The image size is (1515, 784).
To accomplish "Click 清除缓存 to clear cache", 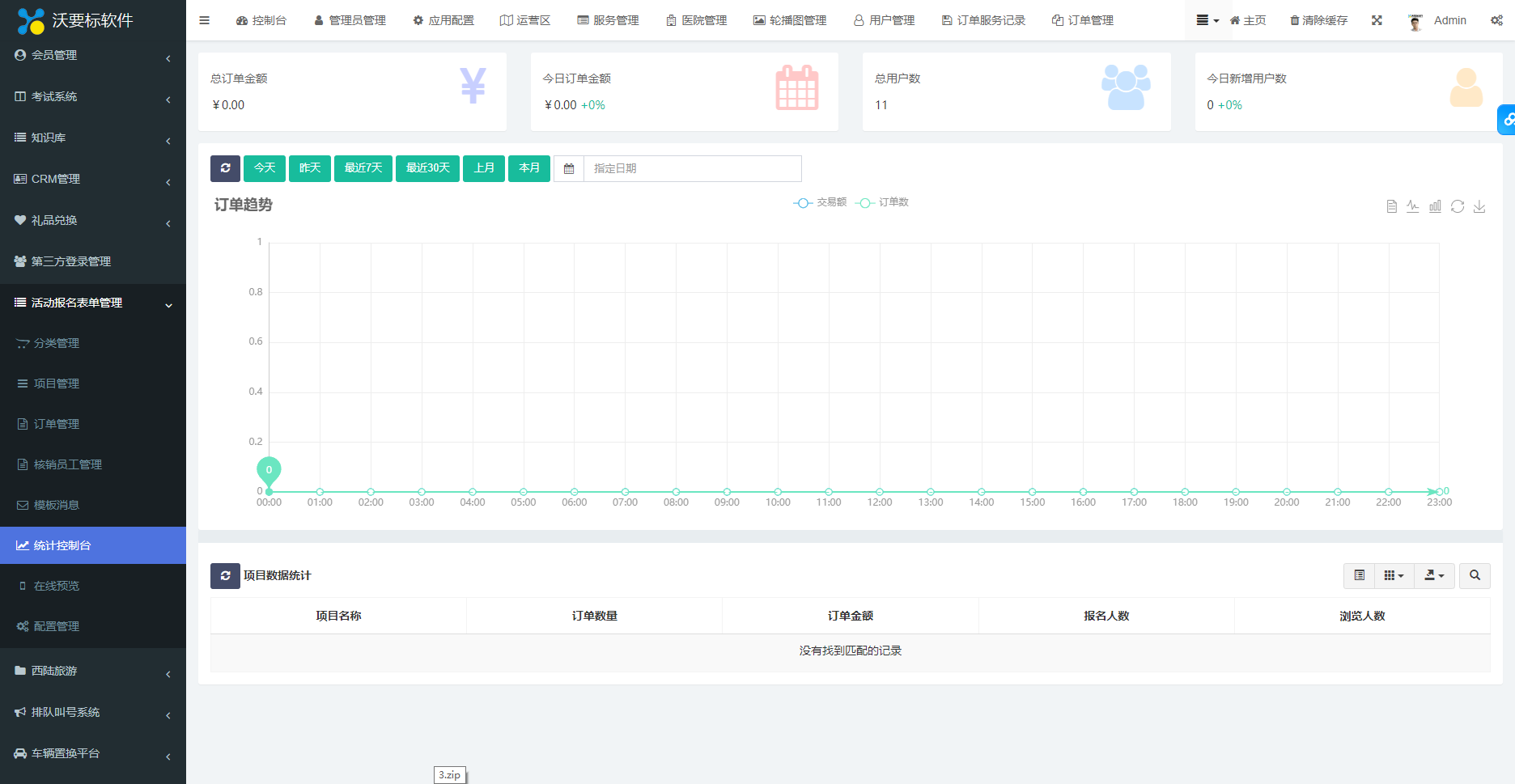I will [x=1318, y=20].
